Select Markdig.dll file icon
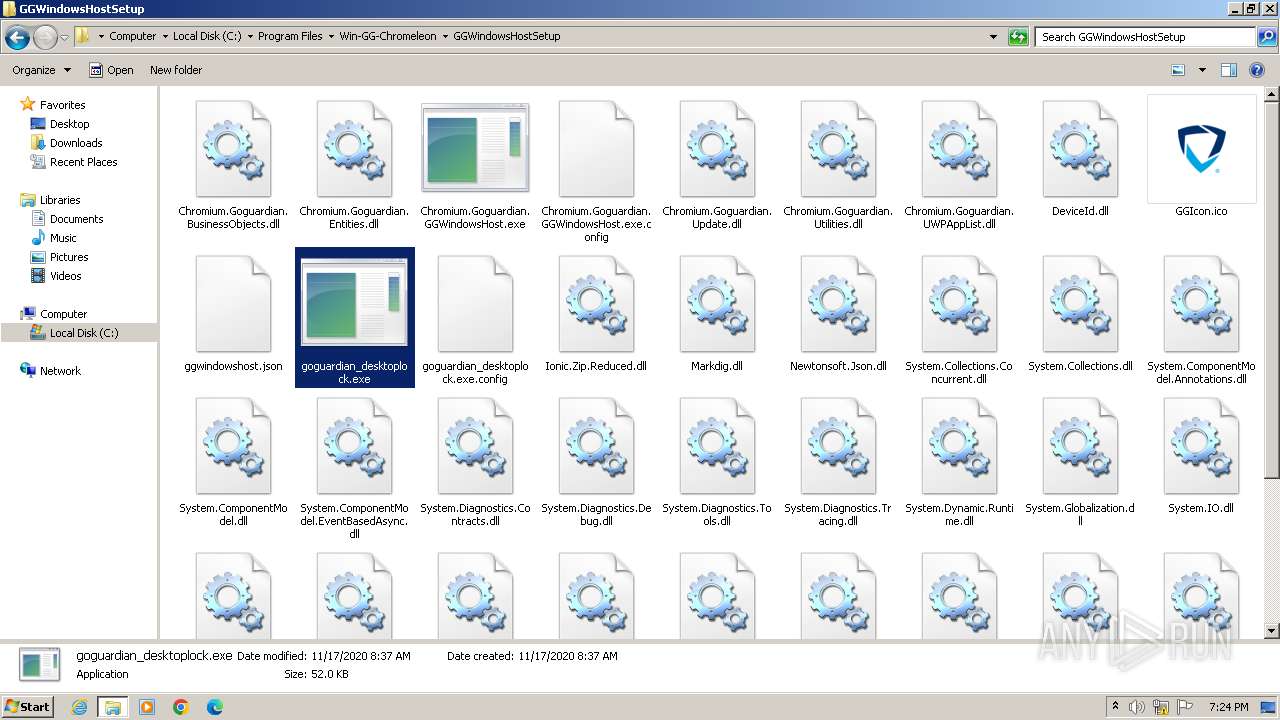This screenshot has width=1280, height=720. (x=717, y=303)
